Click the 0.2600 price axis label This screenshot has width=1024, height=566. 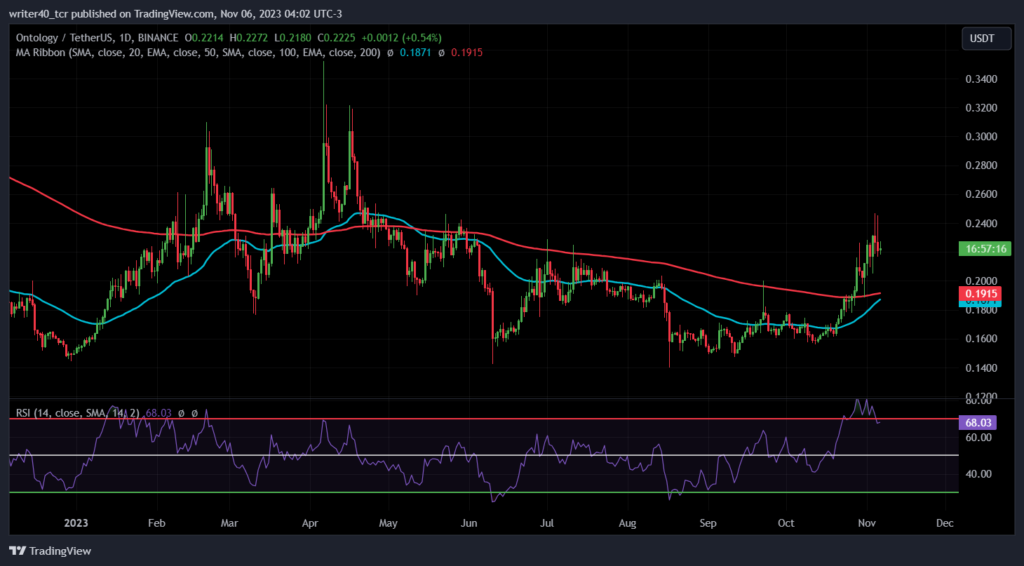point(982,195)
